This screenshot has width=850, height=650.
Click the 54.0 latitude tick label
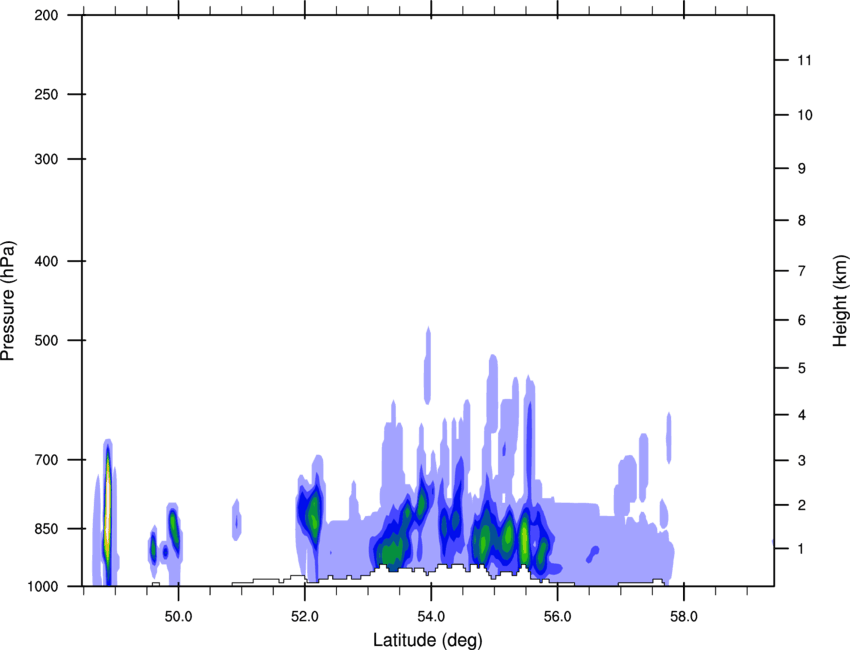[x=431, y=617]
